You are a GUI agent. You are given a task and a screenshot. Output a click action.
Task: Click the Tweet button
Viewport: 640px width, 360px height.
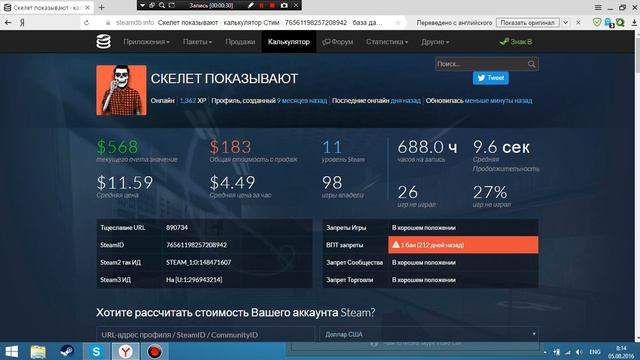coord(491,78)
